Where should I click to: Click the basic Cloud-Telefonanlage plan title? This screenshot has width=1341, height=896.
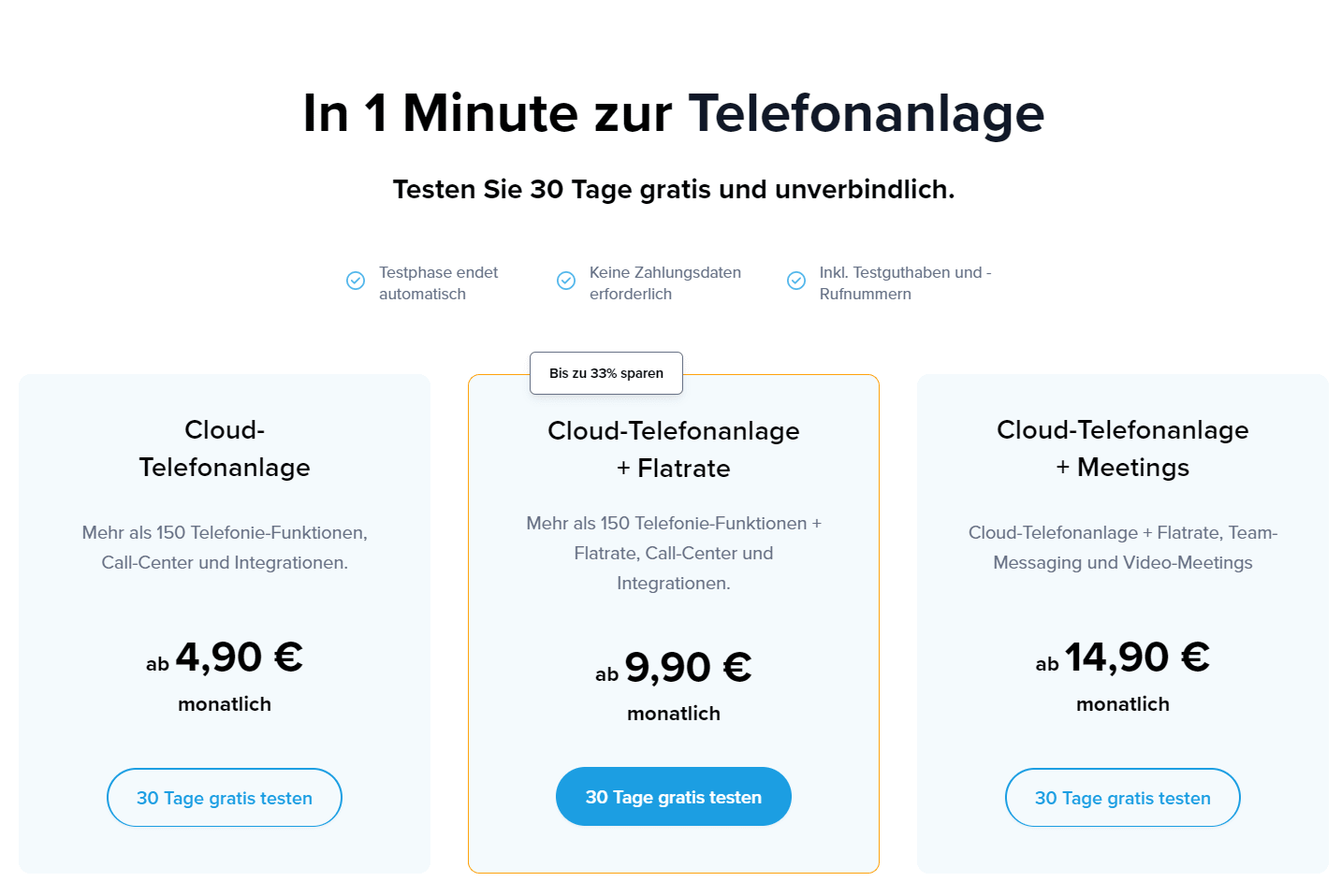(225, 448)
